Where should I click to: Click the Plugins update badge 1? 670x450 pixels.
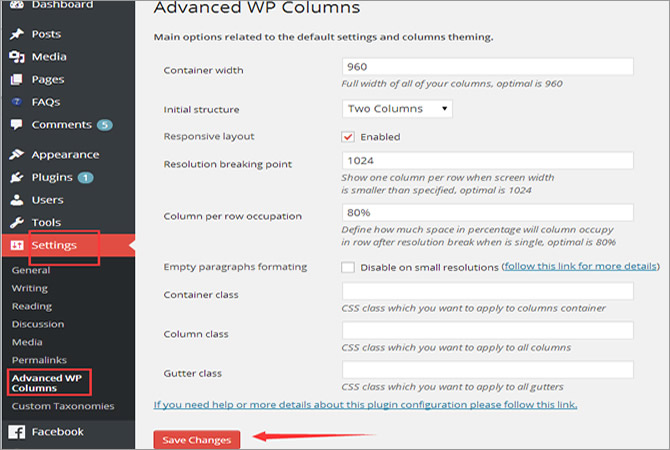point(85,177)
